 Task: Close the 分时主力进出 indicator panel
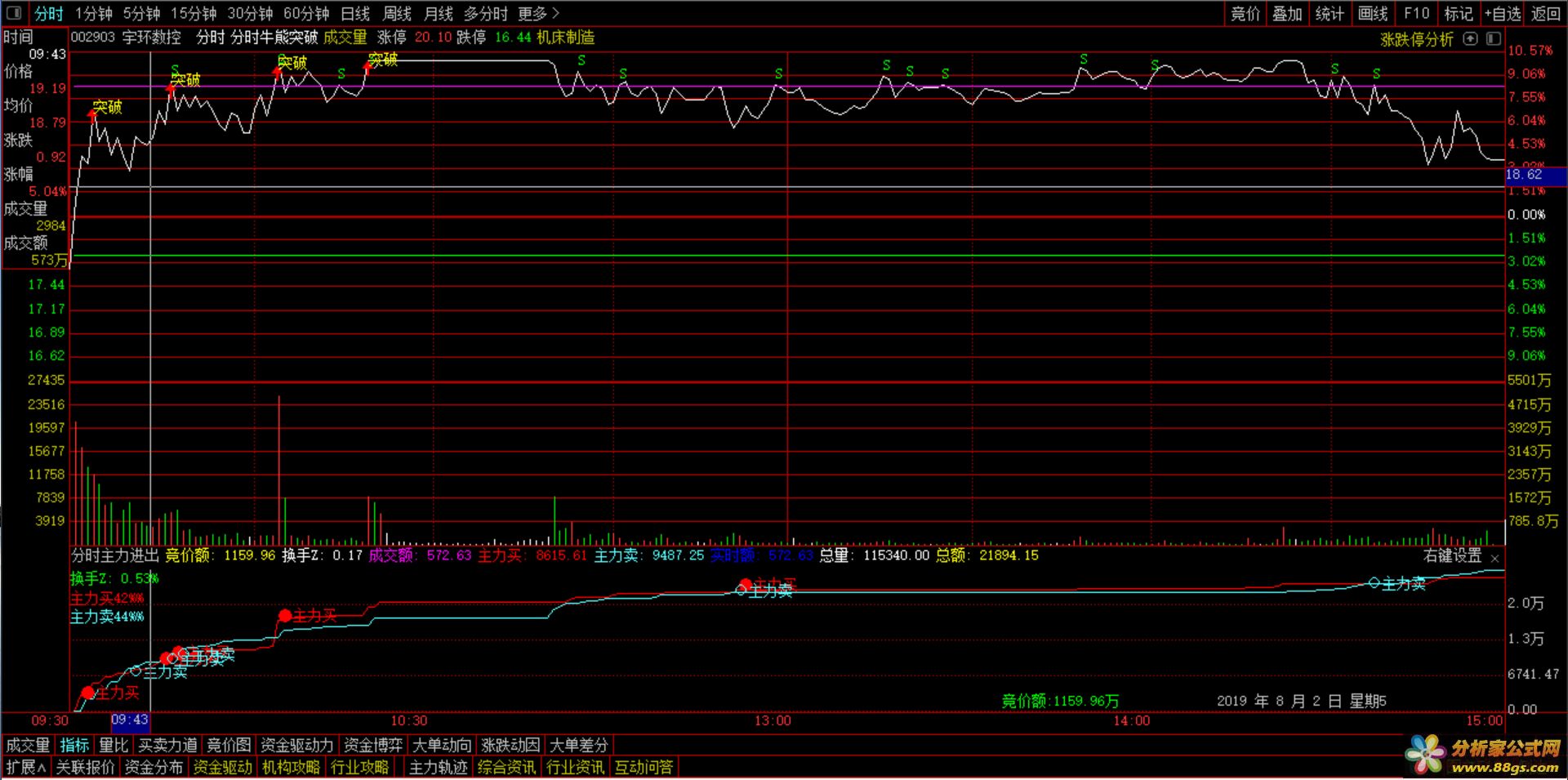click(1494, 559)
